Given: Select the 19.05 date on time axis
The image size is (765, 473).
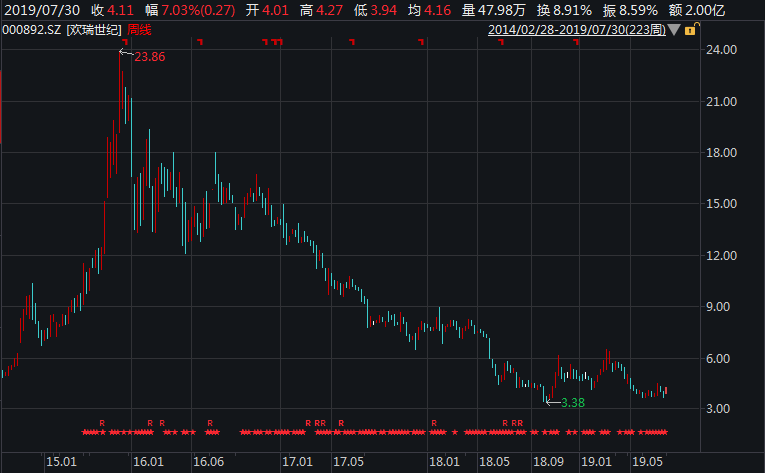Looking at the screenshot, I should [647, 461].
